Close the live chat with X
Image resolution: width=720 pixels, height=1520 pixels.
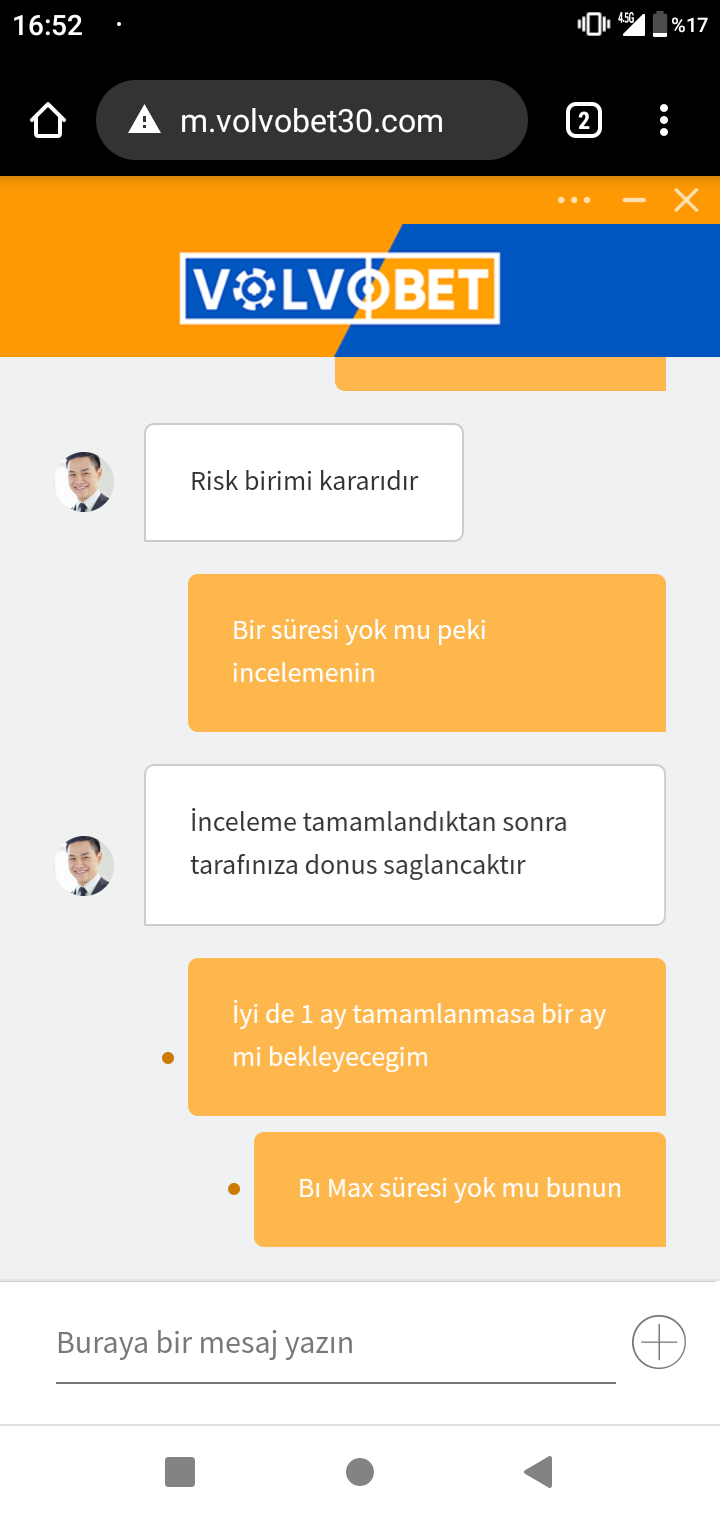point(686,201)
